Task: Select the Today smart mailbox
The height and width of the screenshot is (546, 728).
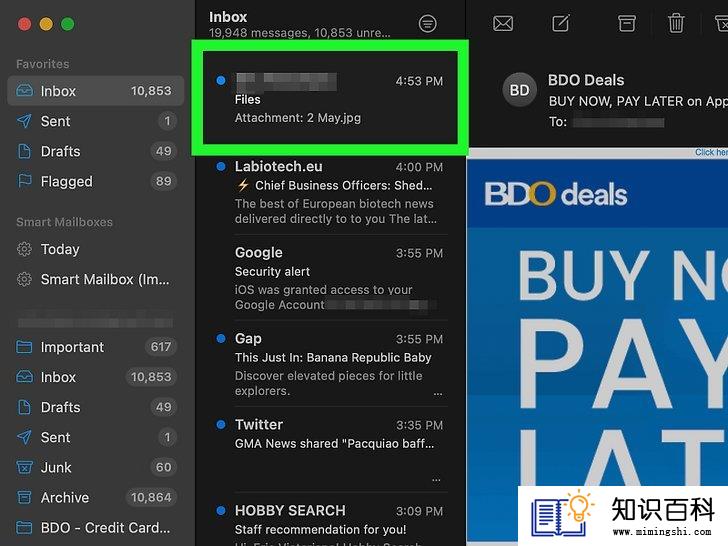Action: (x=96, y=249)
